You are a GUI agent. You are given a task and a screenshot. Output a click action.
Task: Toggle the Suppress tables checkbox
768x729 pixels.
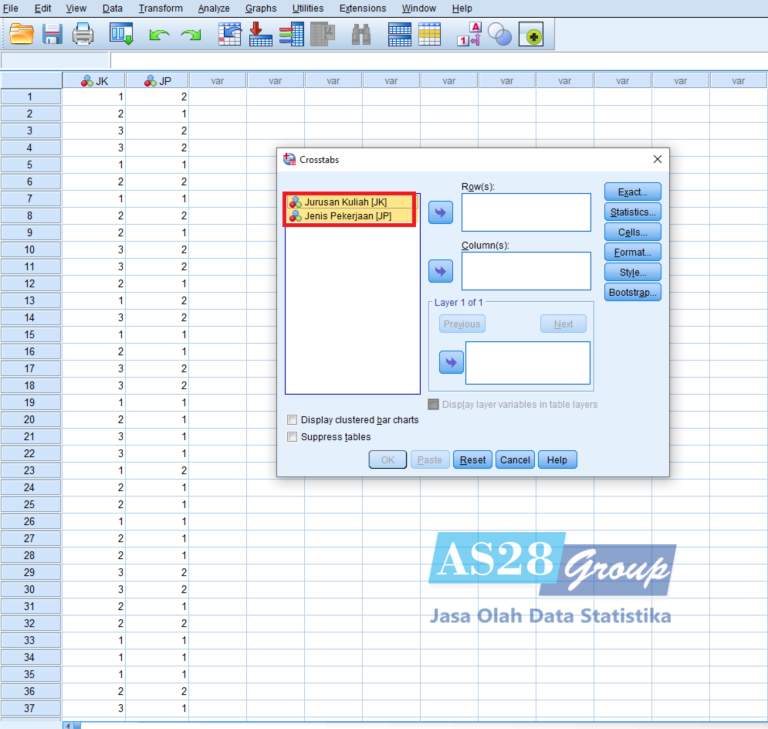[x=292, y=437]
